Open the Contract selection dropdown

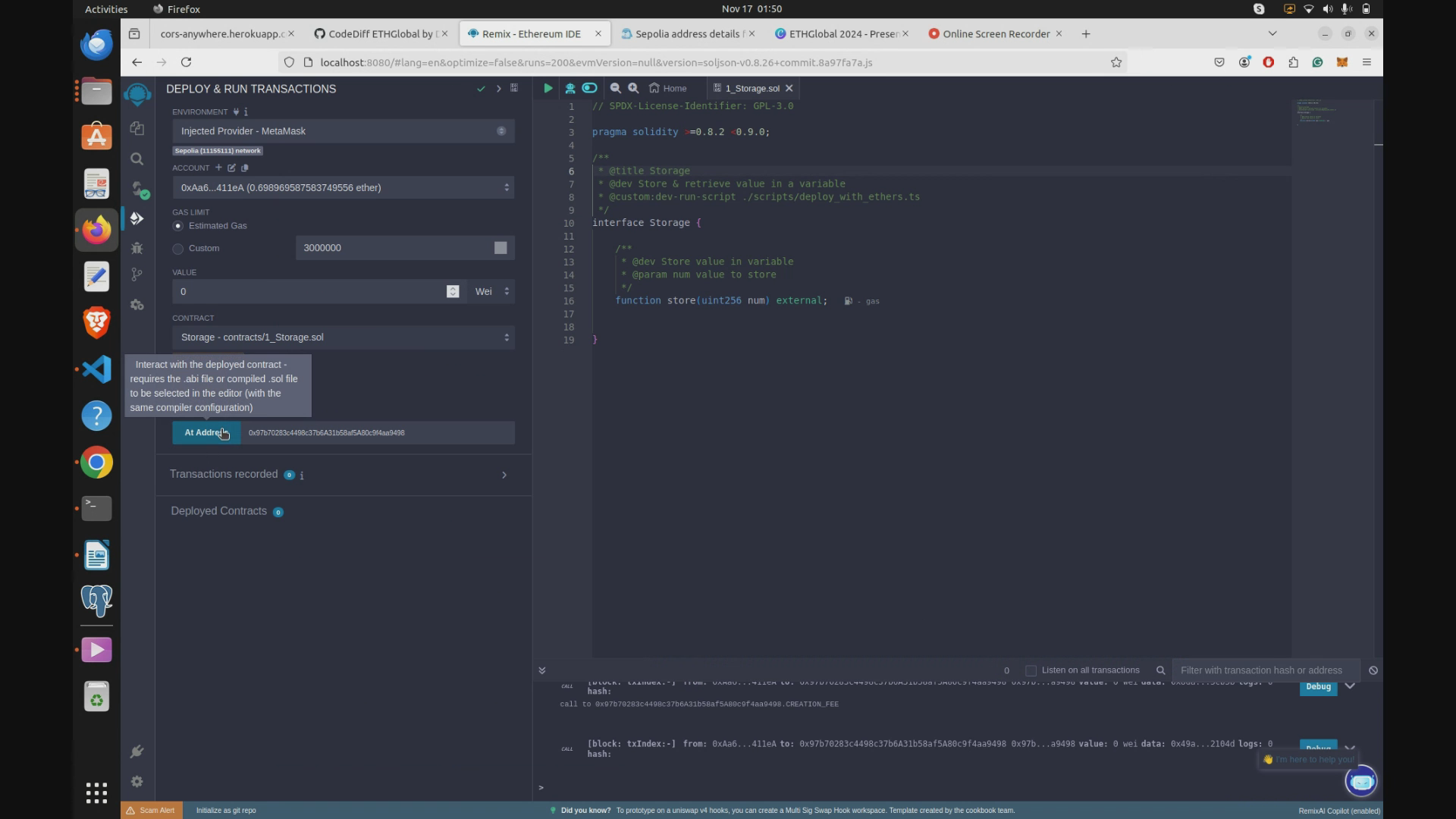pyautogui.click(x=343, y=337)
